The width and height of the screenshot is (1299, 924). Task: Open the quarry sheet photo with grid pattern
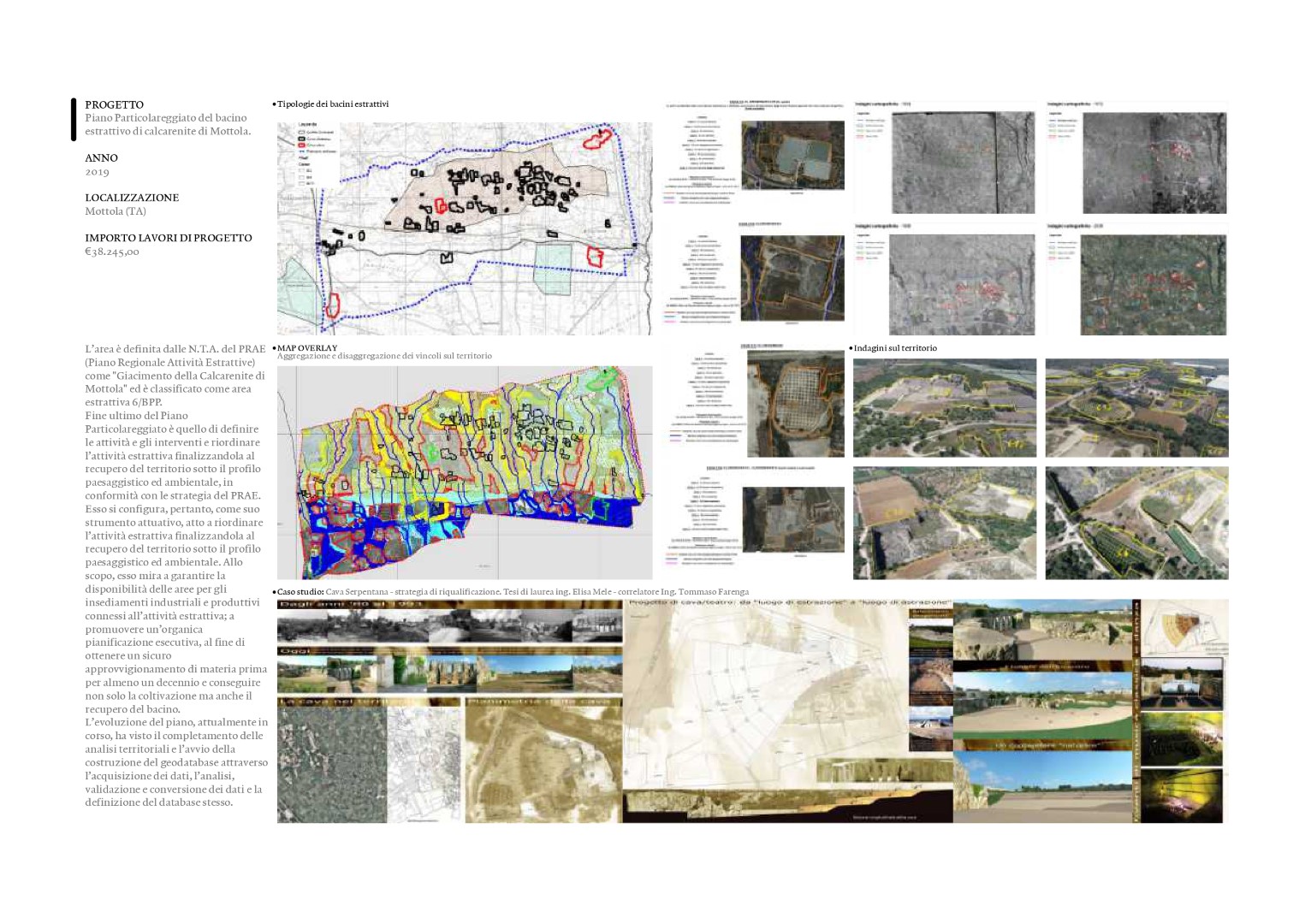795,403
